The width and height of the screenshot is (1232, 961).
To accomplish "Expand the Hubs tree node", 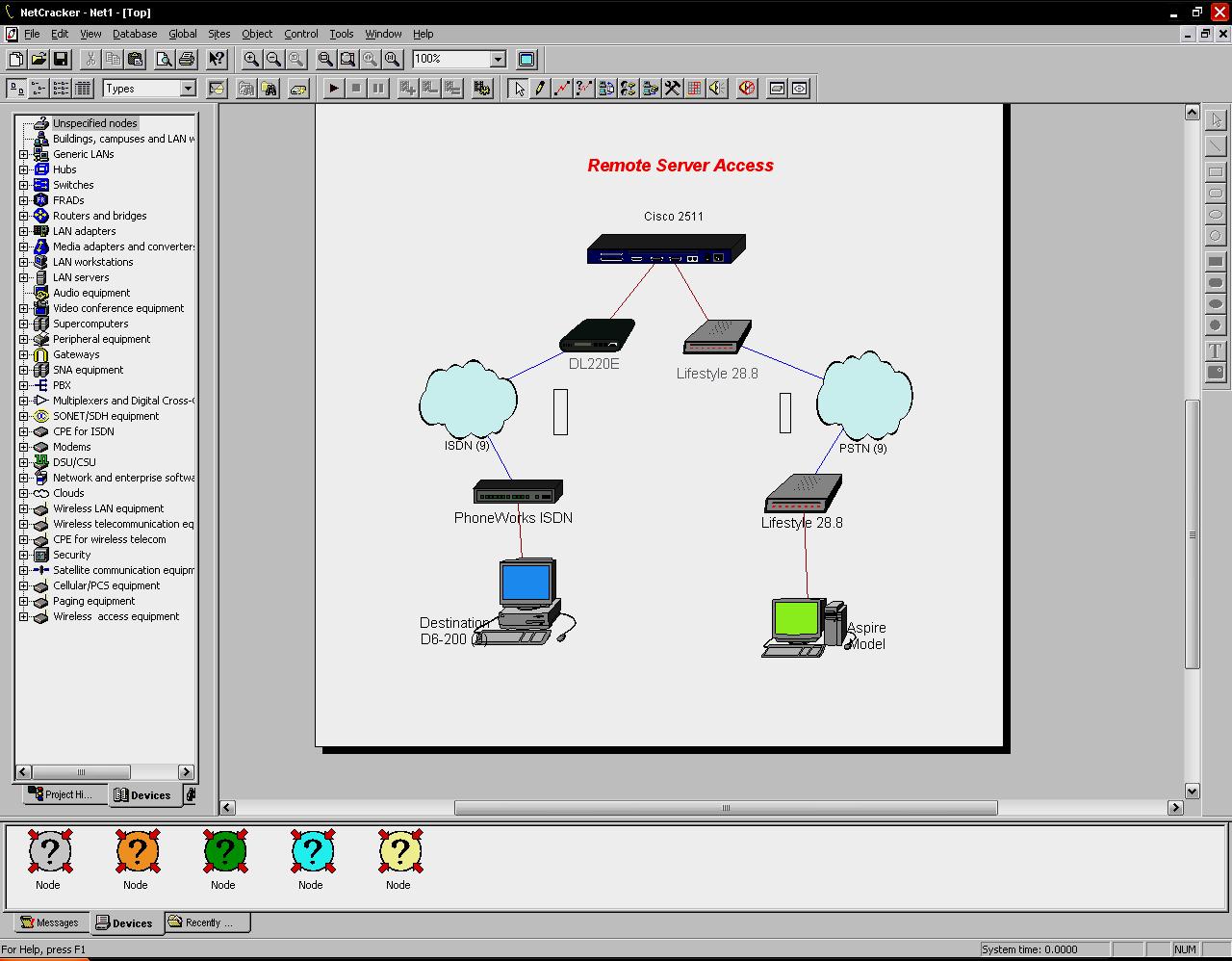I will click(x=24, y=169).
